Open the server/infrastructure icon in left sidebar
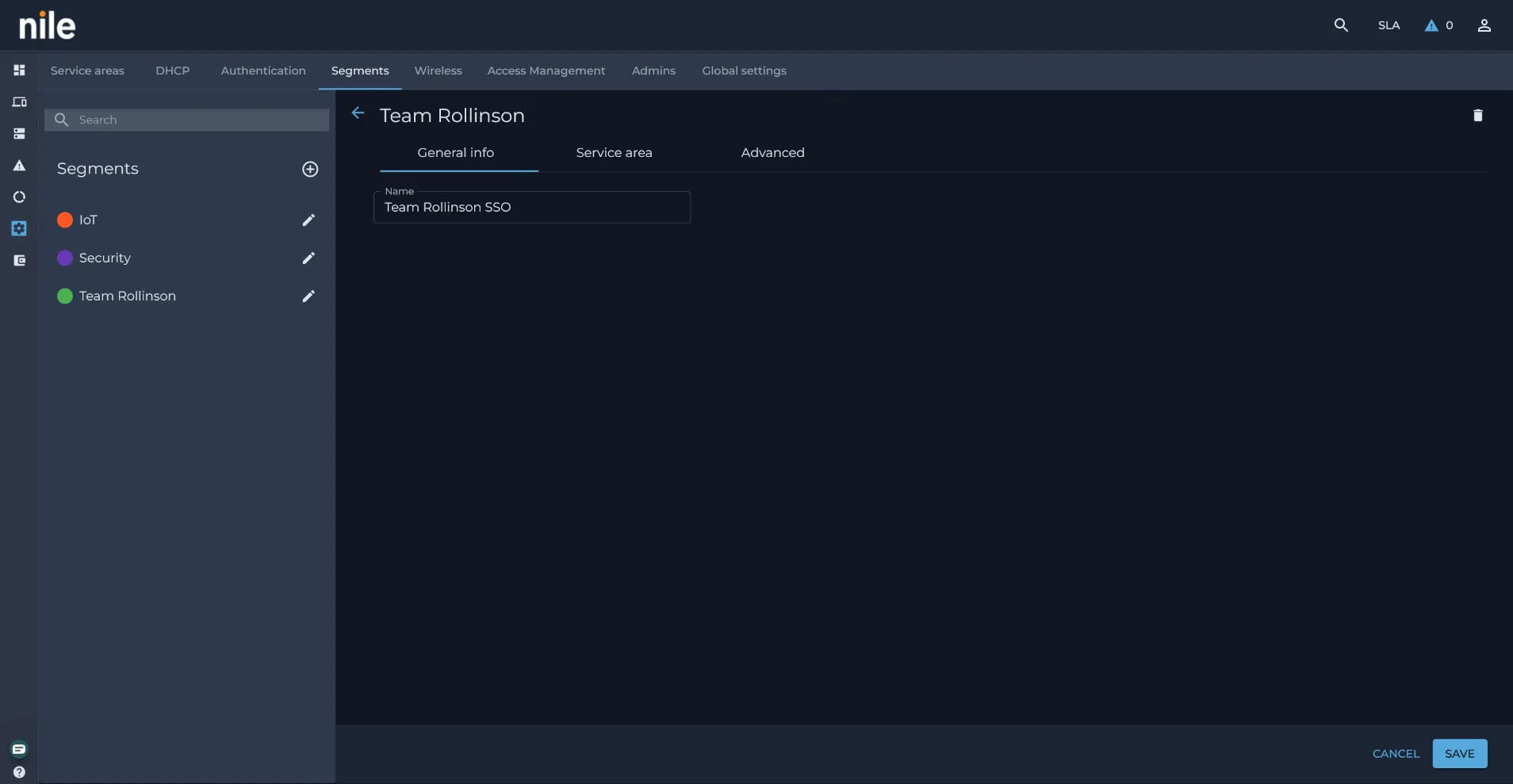The height and width of the screenshot is (784, 1513). click(19, 133)
